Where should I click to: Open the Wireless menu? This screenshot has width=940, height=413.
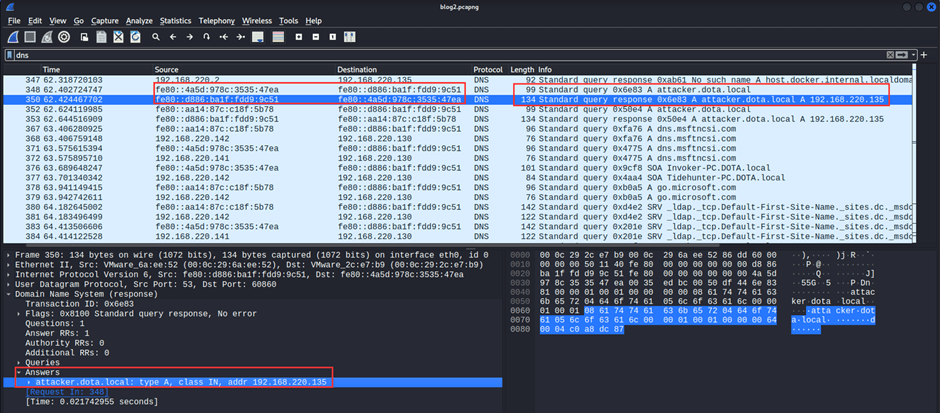tap(257, 21)
